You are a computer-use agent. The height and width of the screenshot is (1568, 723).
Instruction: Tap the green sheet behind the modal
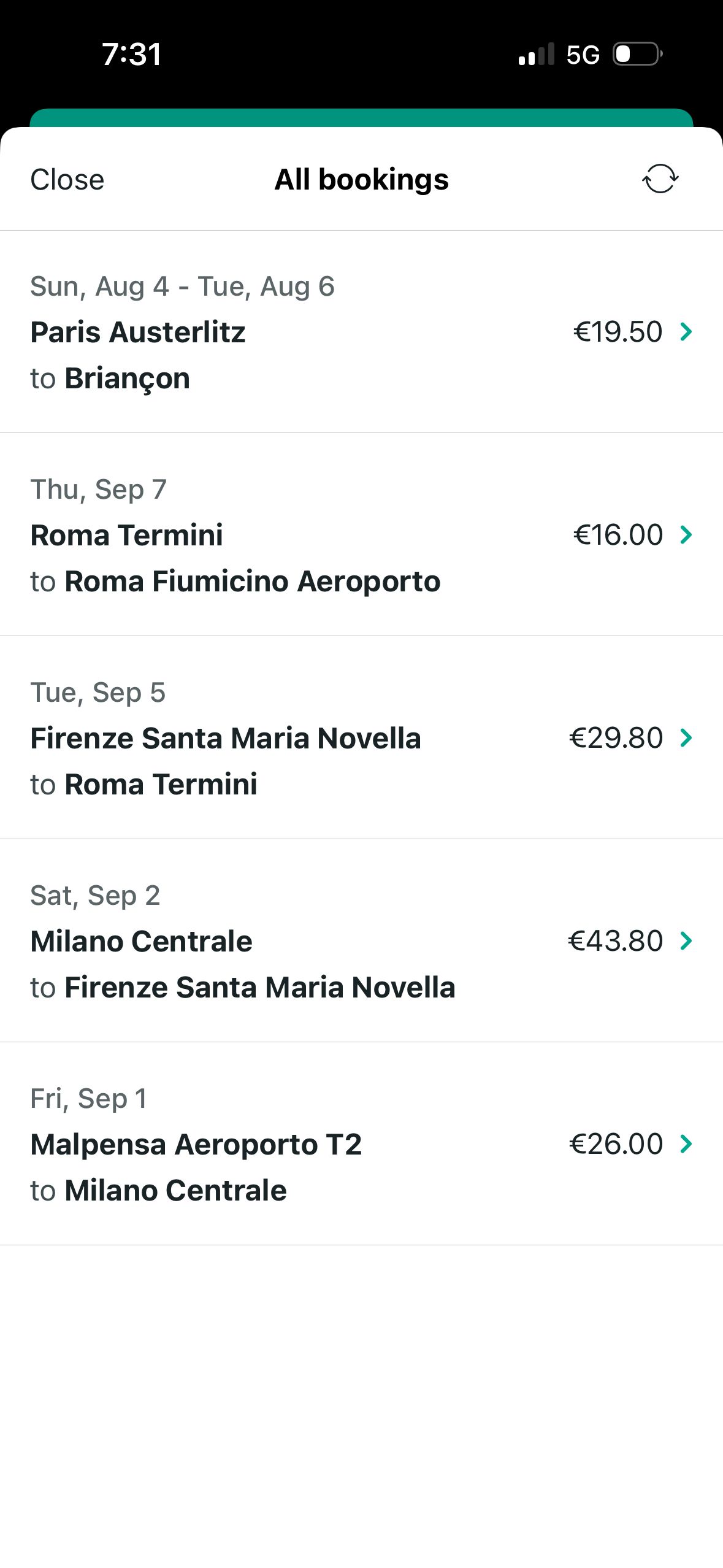click(x=361, y=117)
